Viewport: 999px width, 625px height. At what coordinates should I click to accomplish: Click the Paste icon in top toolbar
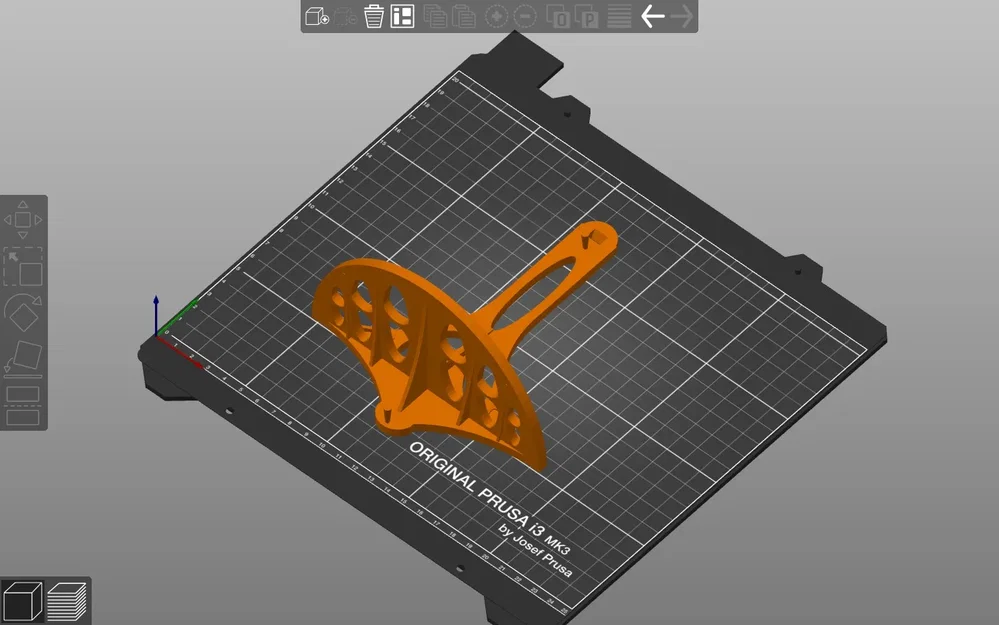point(464,16)
